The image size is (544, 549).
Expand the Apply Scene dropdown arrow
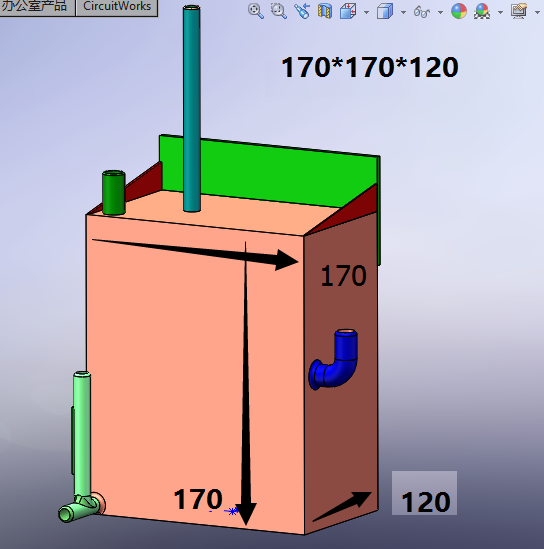(x=500, y=13)
